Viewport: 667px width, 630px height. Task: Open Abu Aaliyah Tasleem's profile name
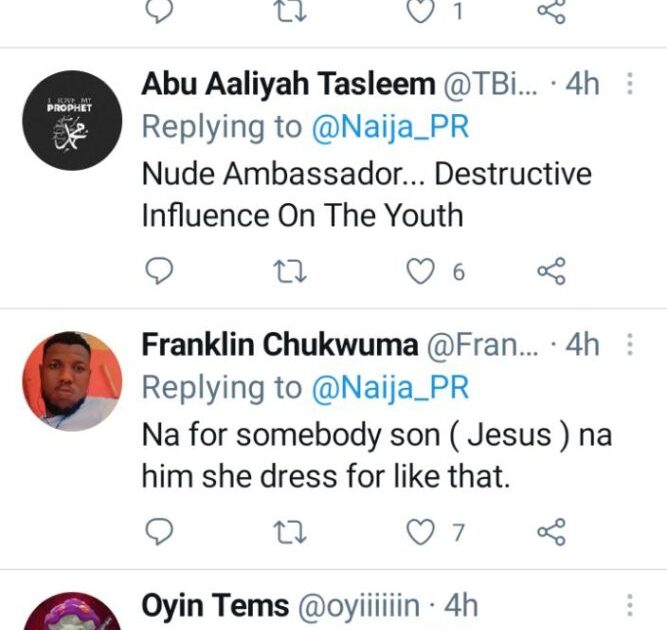tap(286, 84)
